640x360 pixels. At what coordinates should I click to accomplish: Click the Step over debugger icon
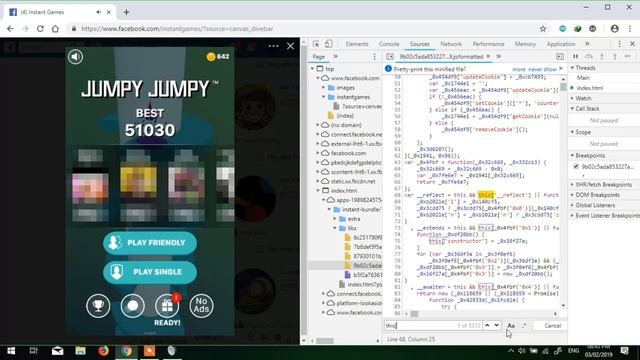point(589,57)
